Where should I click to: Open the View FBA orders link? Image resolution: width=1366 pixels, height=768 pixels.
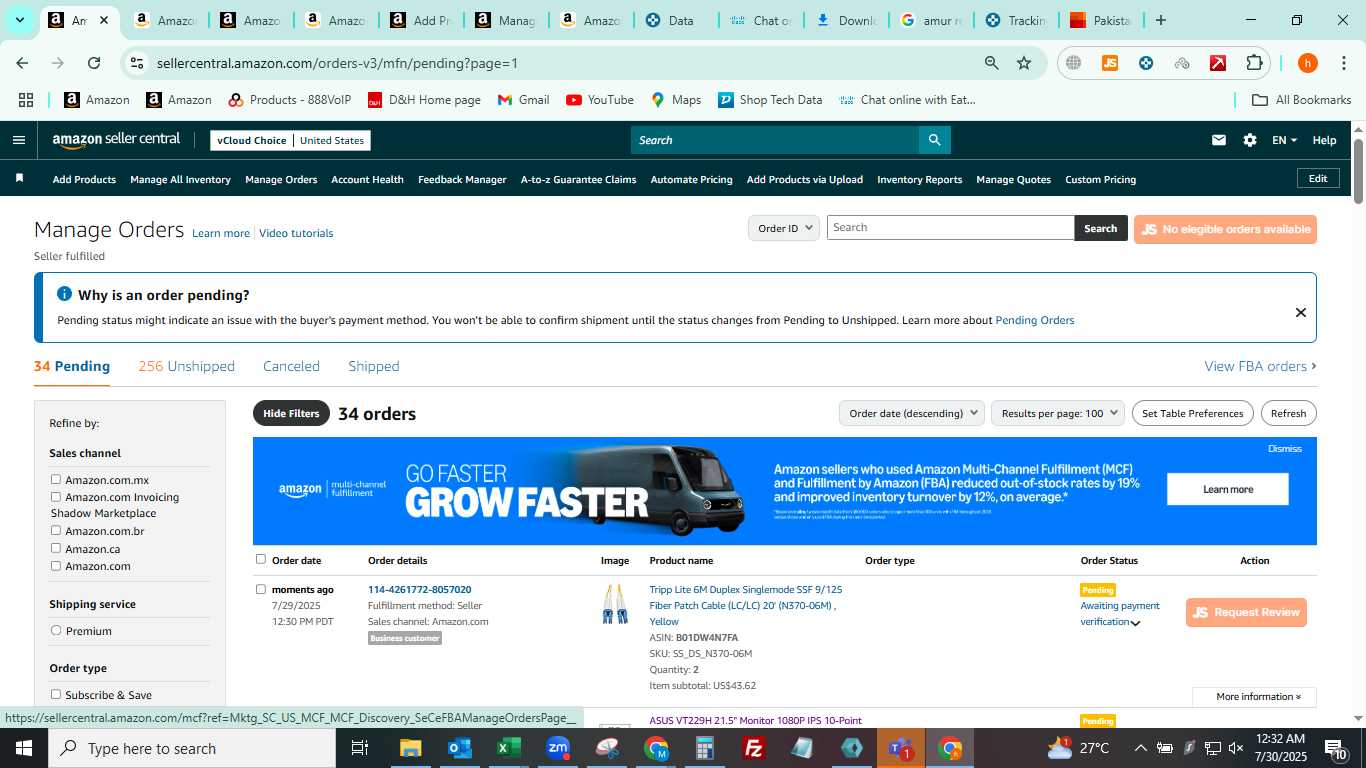pos(1260,366)
